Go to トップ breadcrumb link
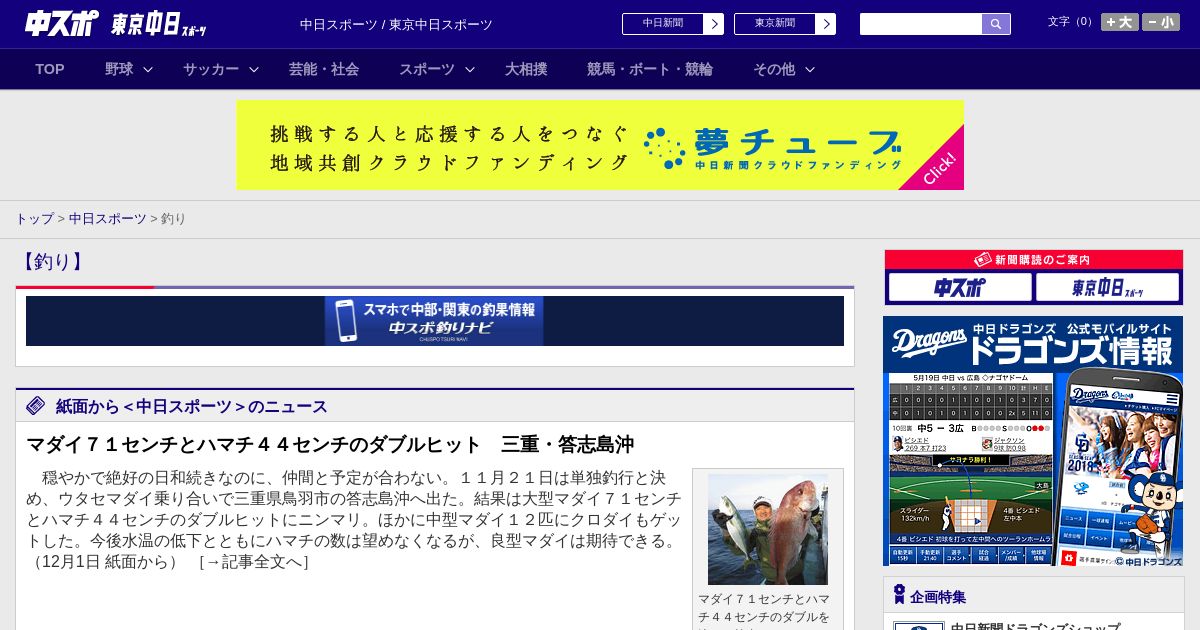This screenshot has height=630, width=1200. pyautogui.click(x=34, y=219)
